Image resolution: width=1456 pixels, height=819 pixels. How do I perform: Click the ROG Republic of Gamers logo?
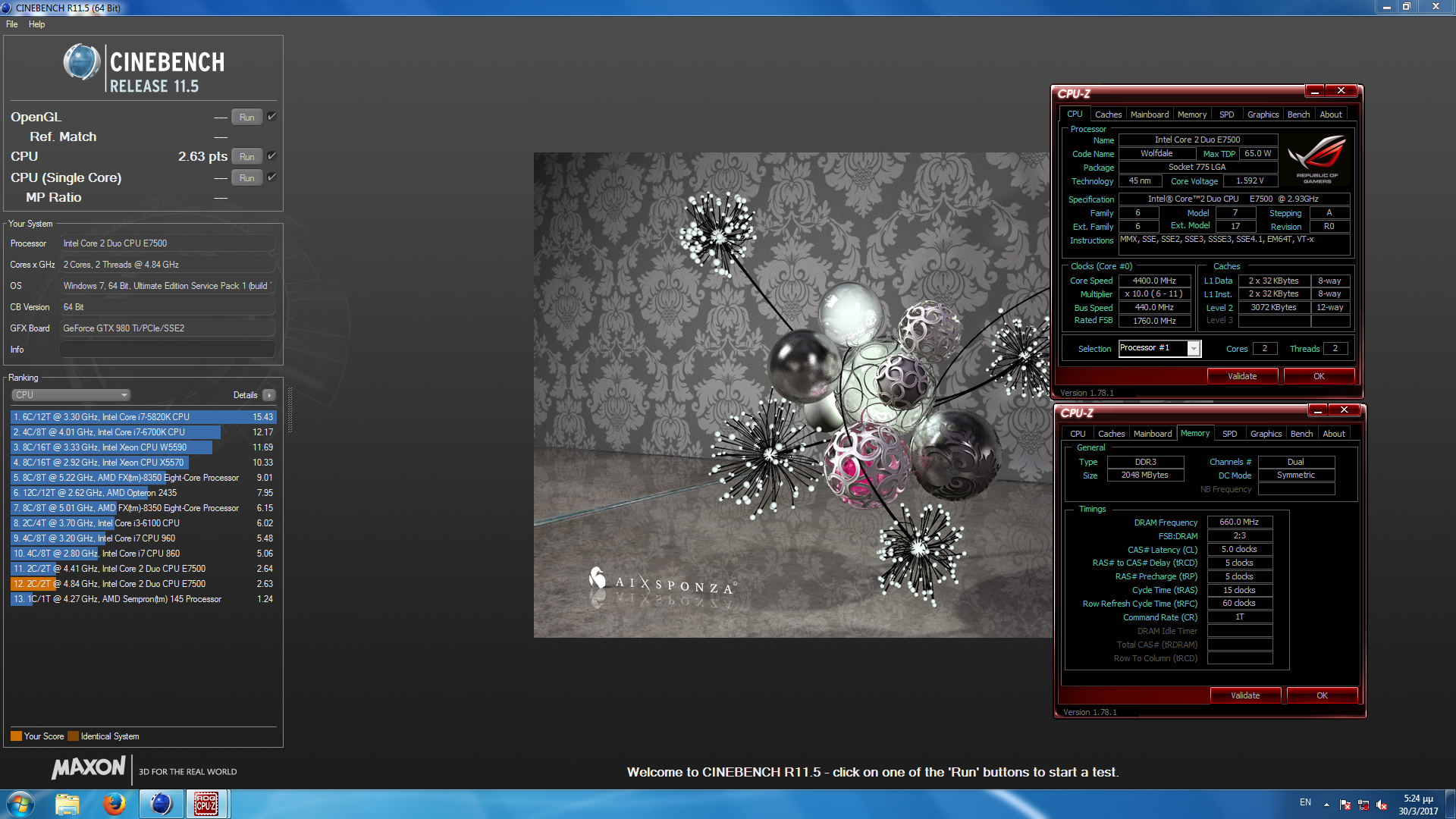(1317, 158)
